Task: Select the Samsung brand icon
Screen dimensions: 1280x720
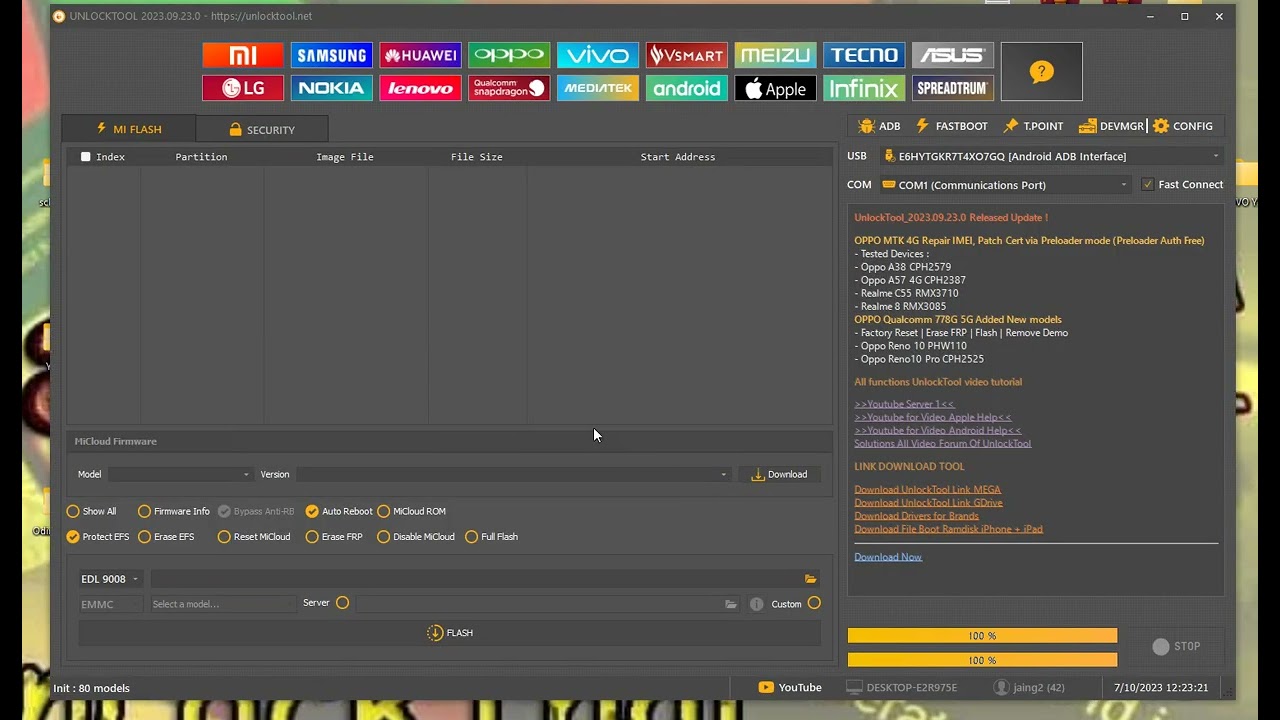Action: 331,55
